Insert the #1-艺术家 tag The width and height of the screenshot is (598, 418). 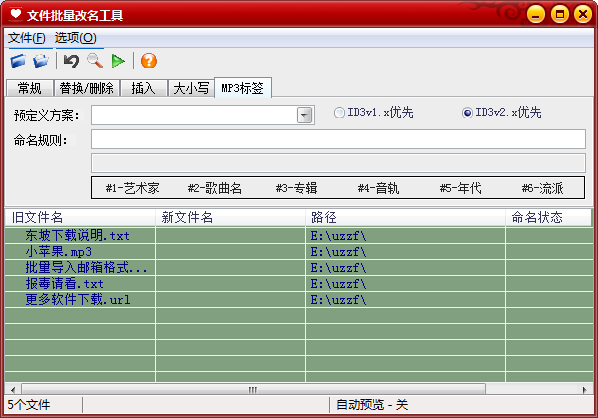132,188
